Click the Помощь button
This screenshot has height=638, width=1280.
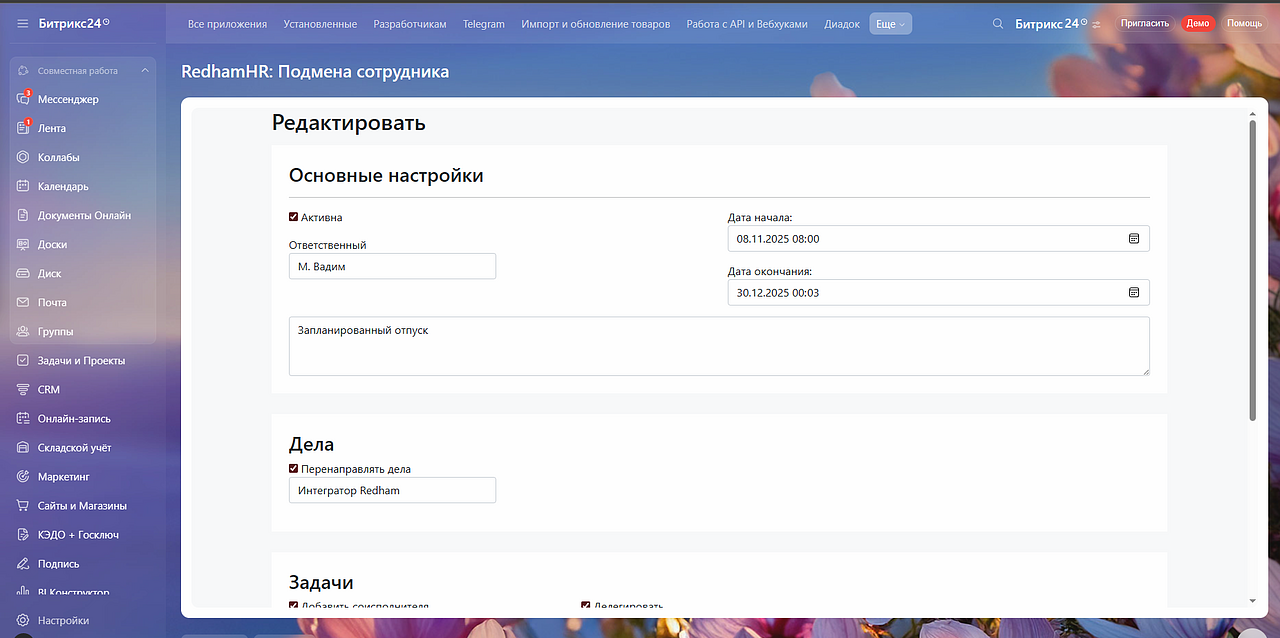click(x=1244, y=23)
